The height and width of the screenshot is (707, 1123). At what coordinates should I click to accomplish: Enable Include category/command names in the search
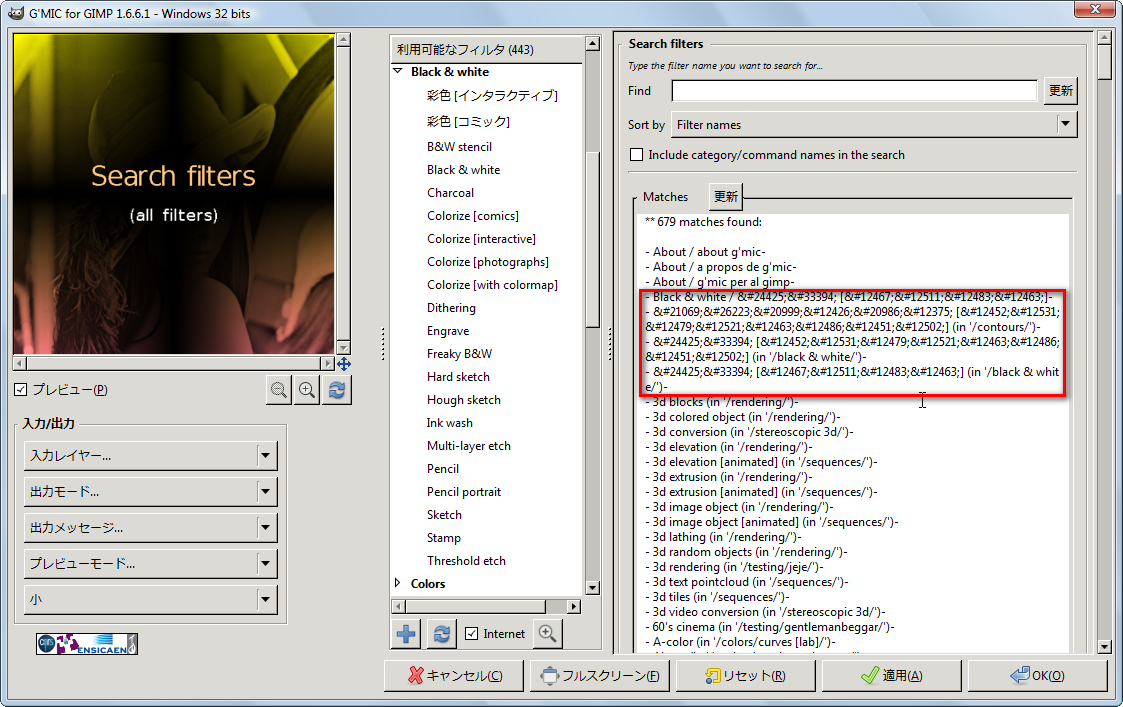(636, 155)
